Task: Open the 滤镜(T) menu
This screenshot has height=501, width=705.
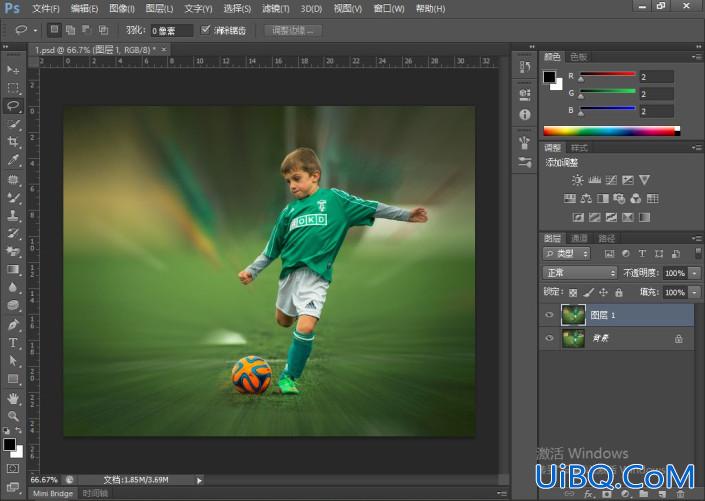Action: click(x=276, y=9)
